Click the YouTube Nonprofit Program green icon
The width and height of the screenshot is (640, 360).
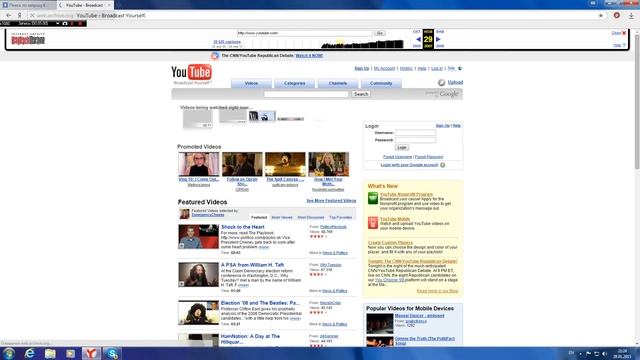pos(373,198)
